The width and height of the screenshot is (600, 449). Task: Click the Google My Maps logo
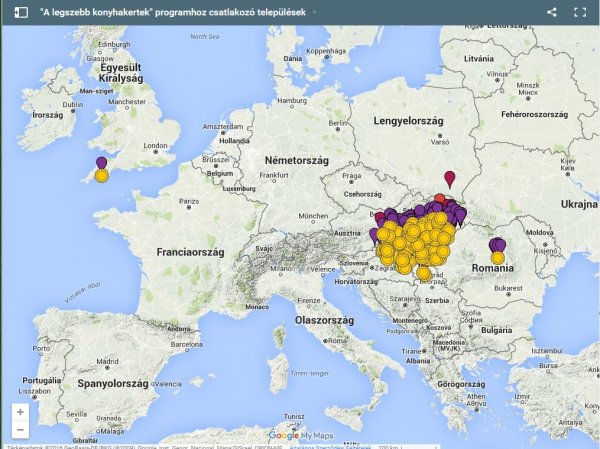click(299, 435)
